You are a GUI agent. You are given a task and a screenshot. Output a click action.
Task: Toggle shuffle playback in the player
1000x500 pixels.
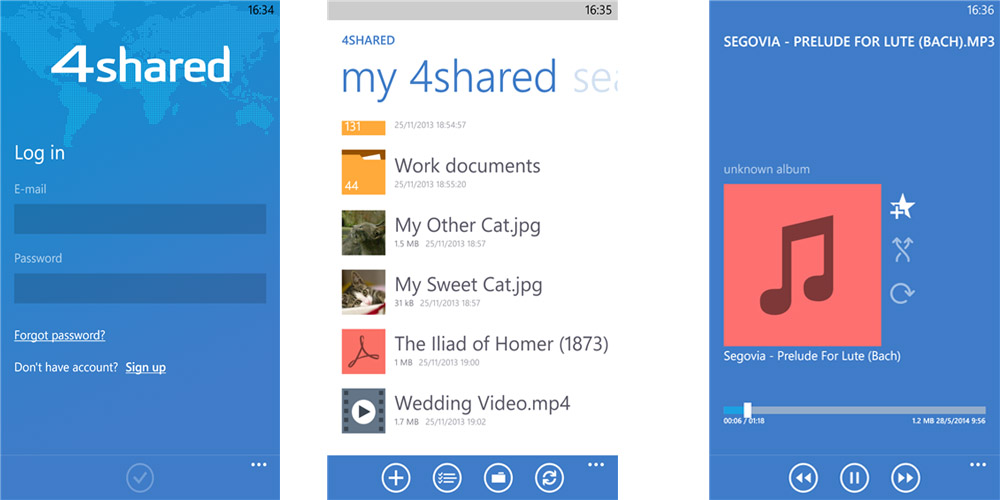[x=903, y=249]
